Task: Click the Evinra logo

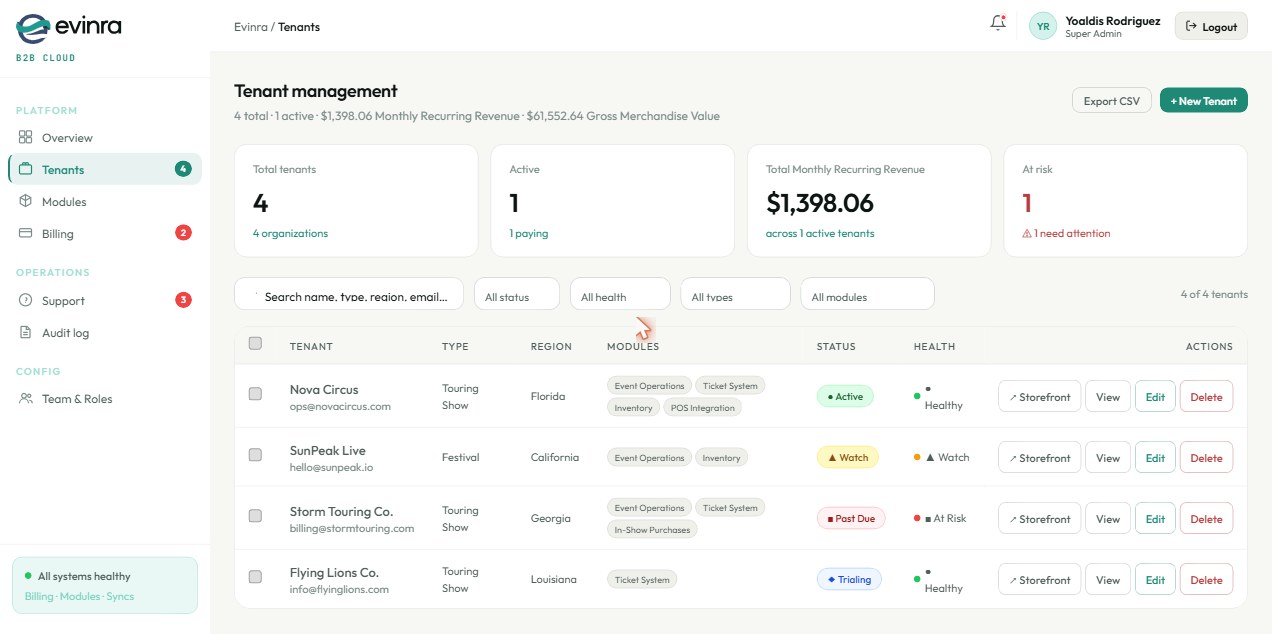Action: pos(68,28)
